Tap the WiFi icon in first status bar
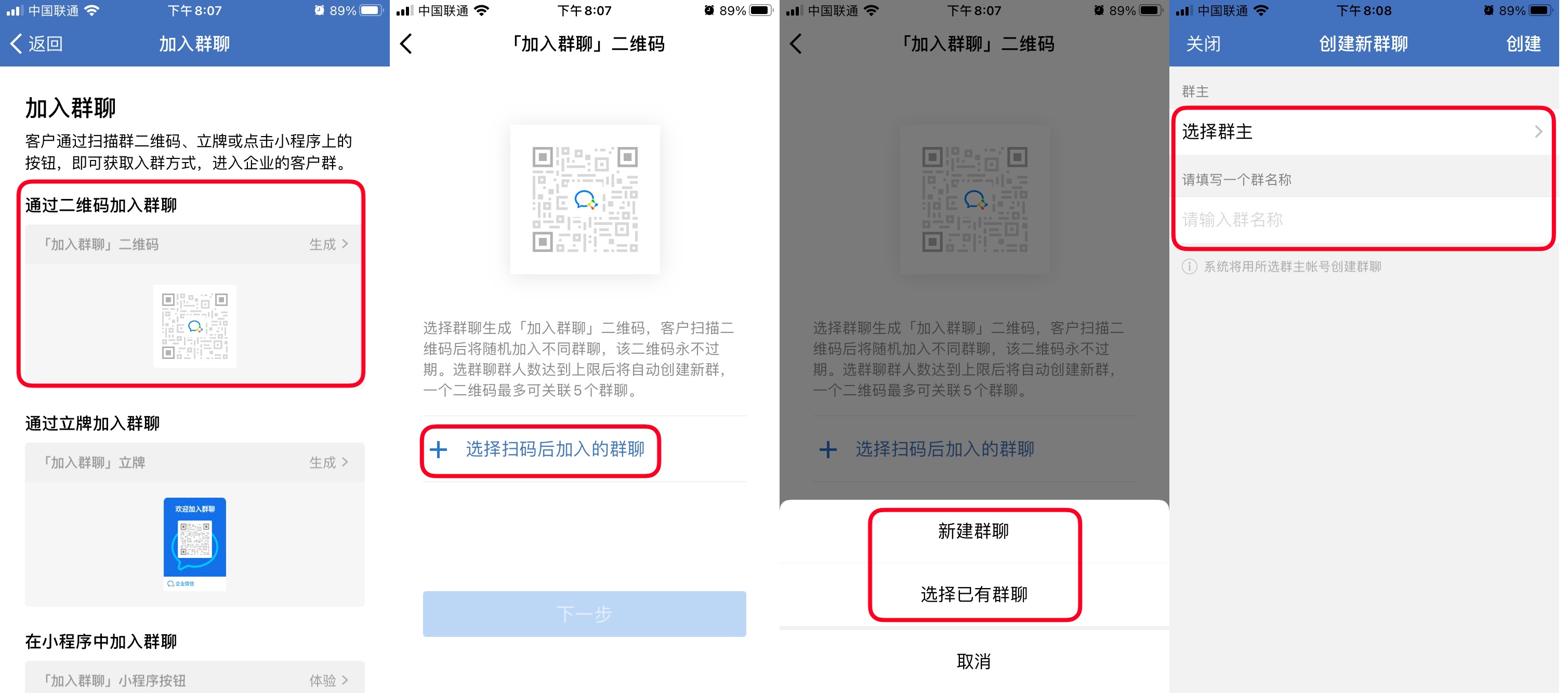 coord(92,10)
